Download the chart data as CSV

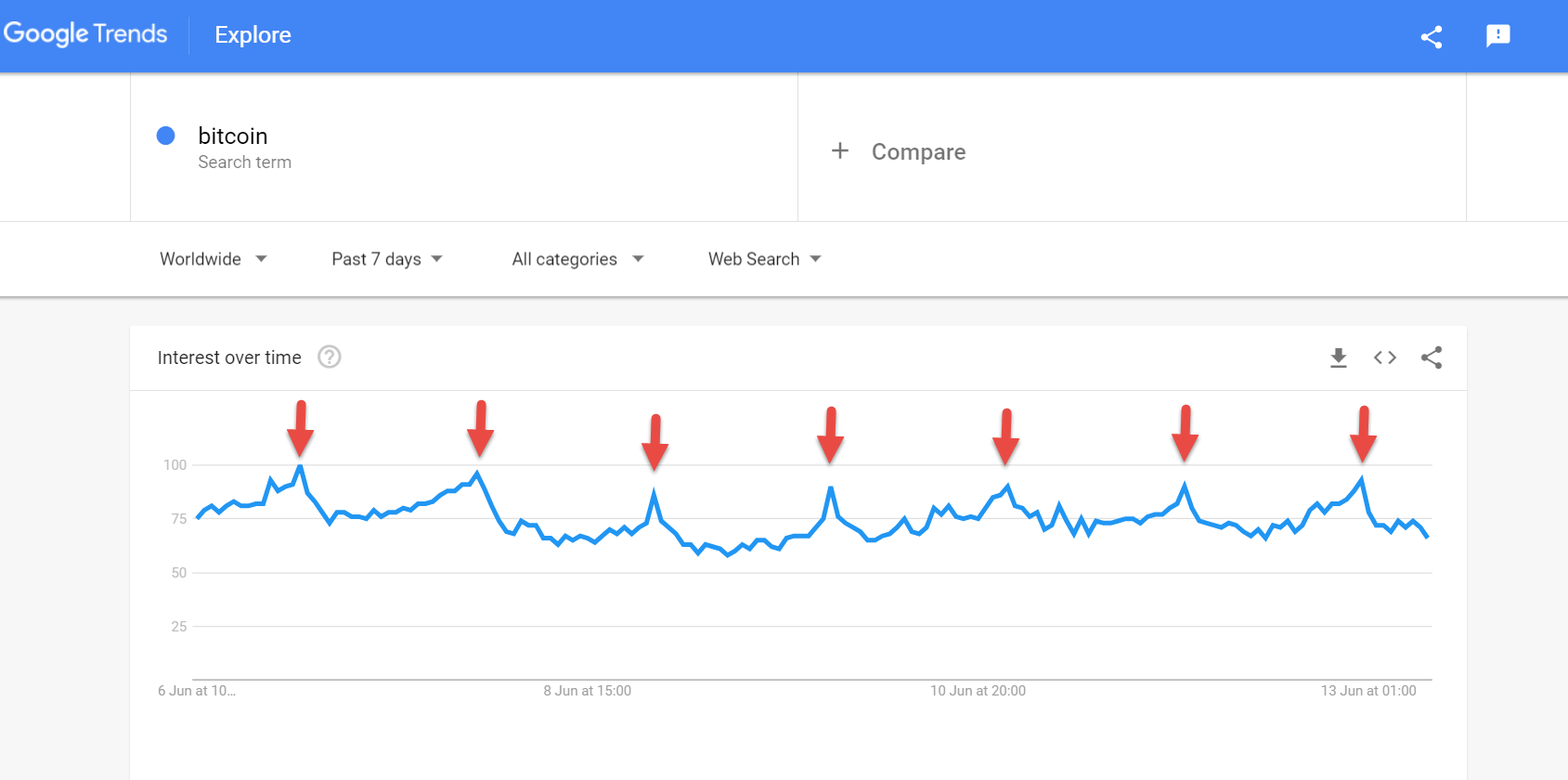pyautogui.click(x=1338, y=357)
